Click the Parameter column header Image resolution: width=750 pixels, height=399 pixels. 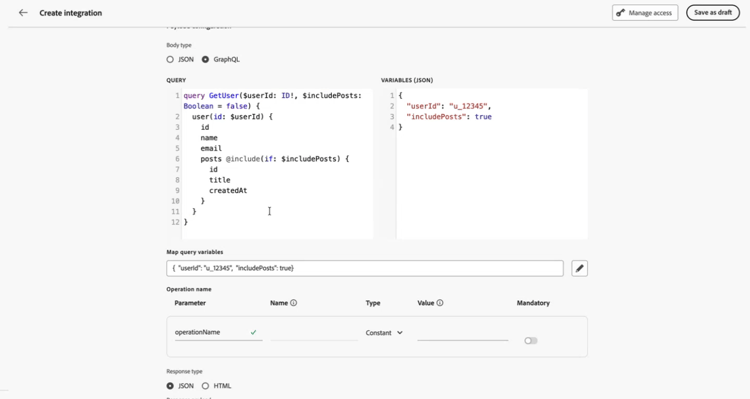(x=190, y=303)
